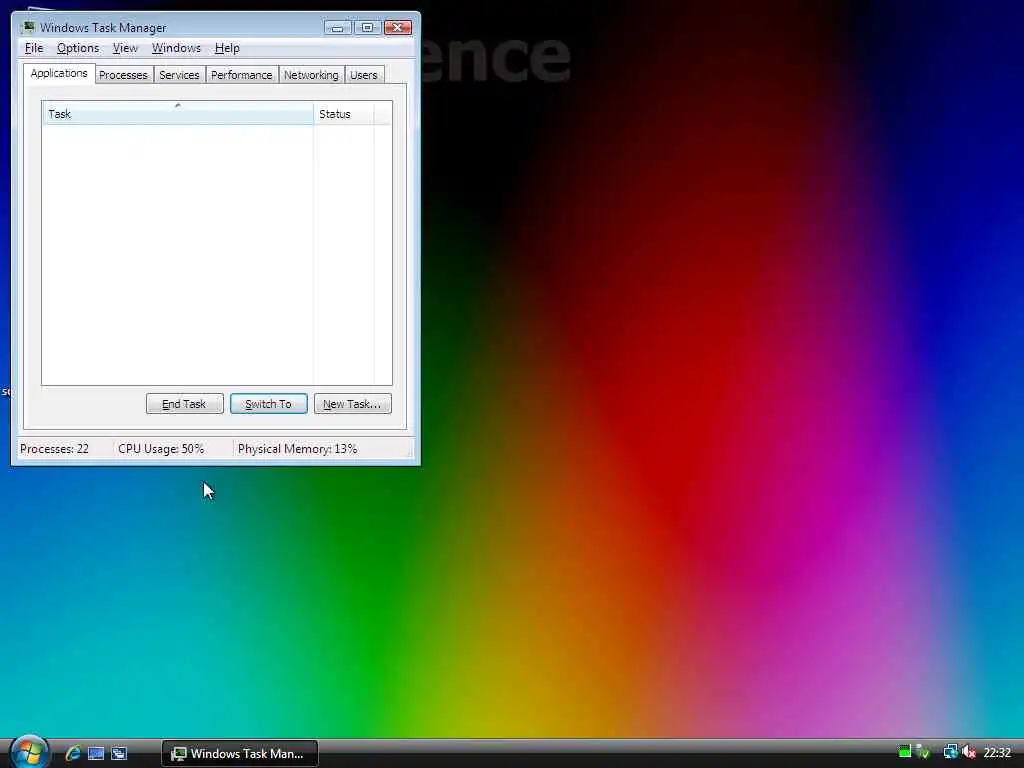Image resolution: width=1024 pixels, height=768 pixels.
Task: Click the tray icon with green checkmark
Action: [923, 752]
